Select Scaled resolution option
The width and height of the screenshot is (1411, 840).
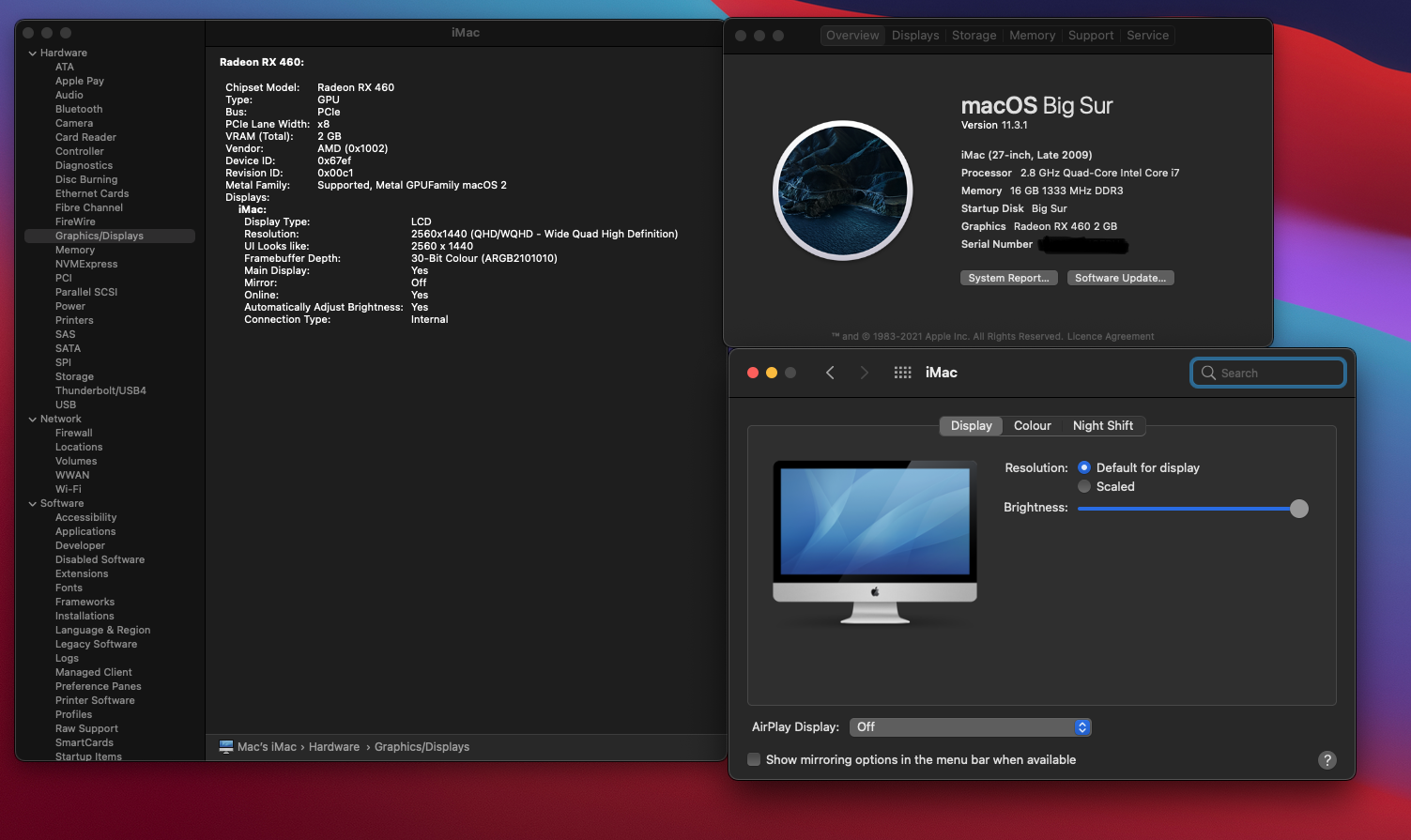click(x=1084, y=486)
